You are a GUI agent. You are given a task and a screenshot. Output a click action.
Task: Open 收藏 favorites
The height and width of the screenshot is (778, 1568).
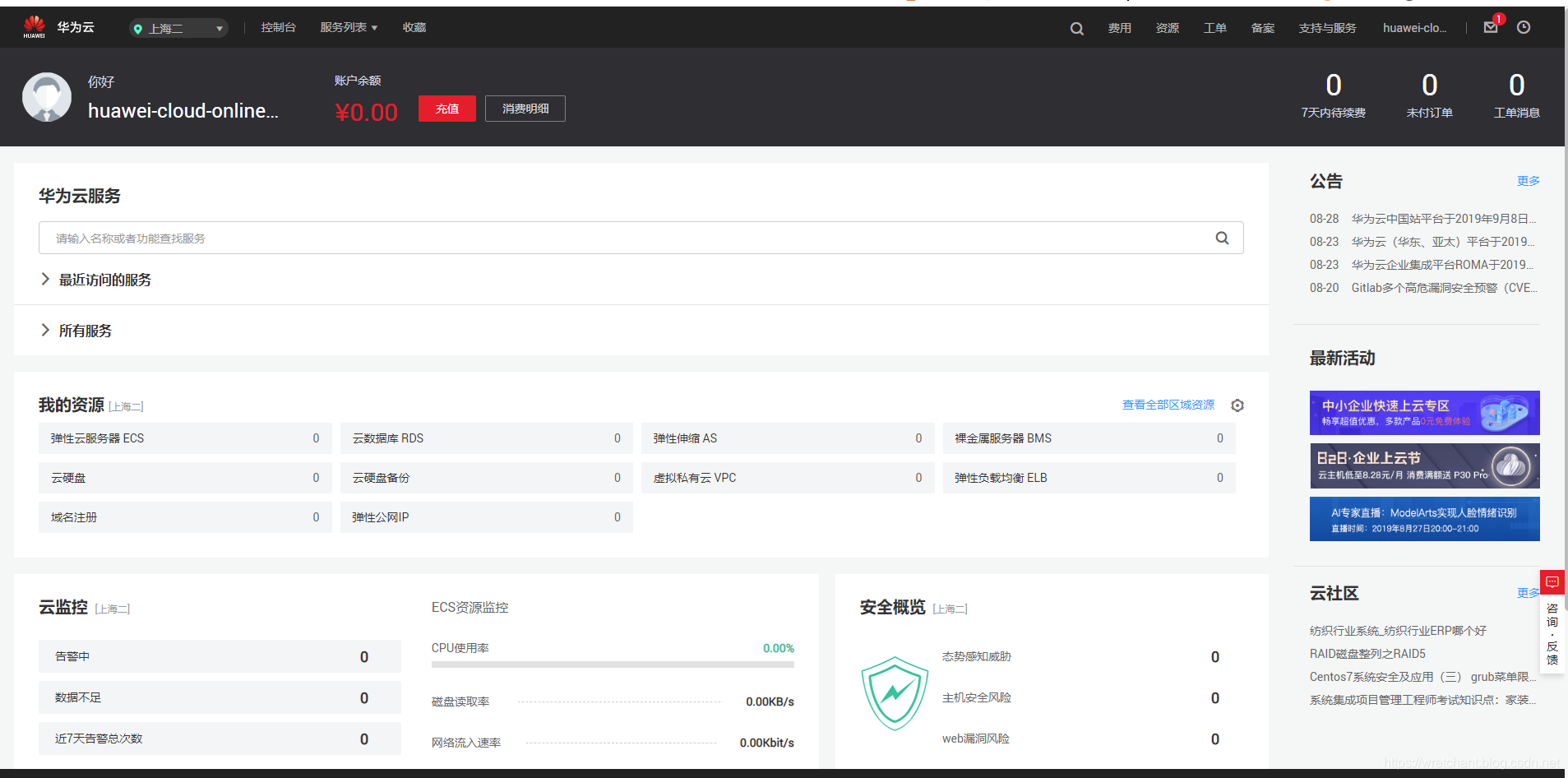[414, 27]
